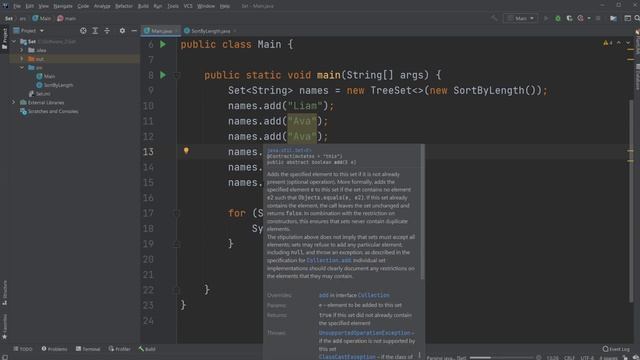Click the Stop square icon in the toolbar
Screen dimensions: 640x360
pyautogui.click(x=598, y=18)
